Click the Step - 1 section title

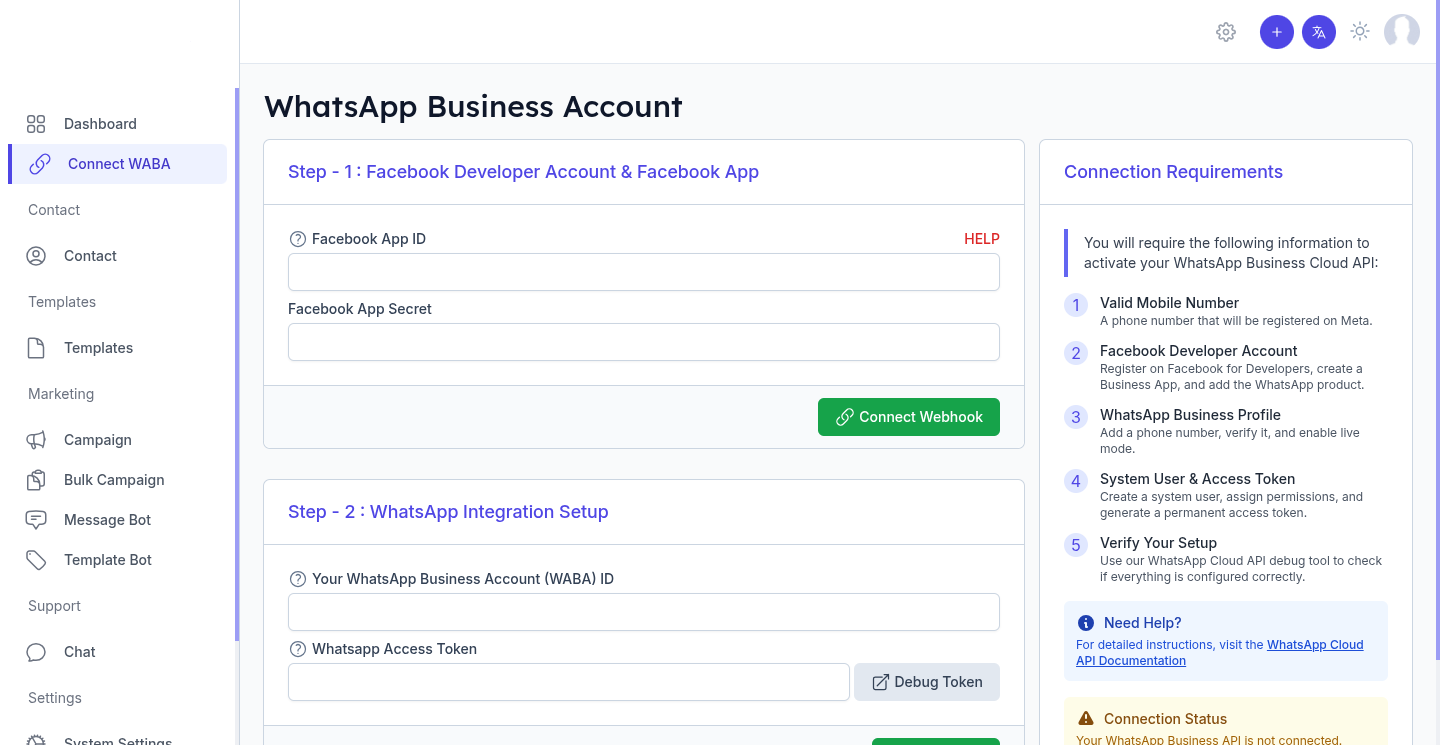(x=523, y=172)
